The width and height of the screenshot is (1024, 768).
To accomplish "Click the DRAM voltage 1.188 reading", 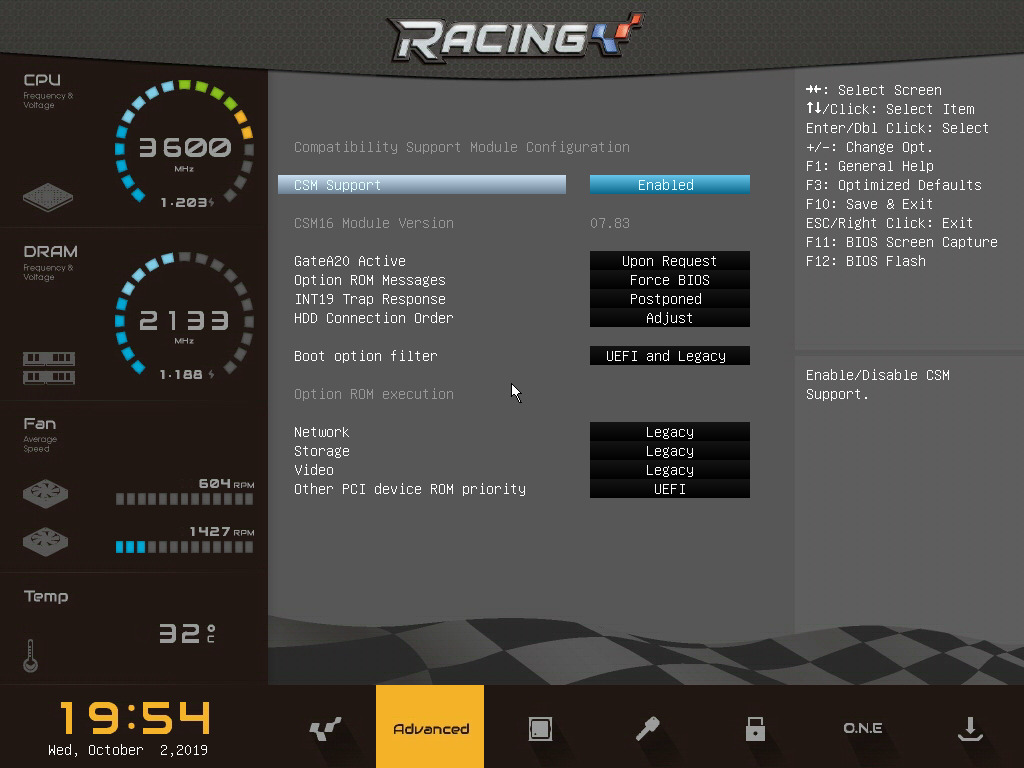I will click(187, 374).
